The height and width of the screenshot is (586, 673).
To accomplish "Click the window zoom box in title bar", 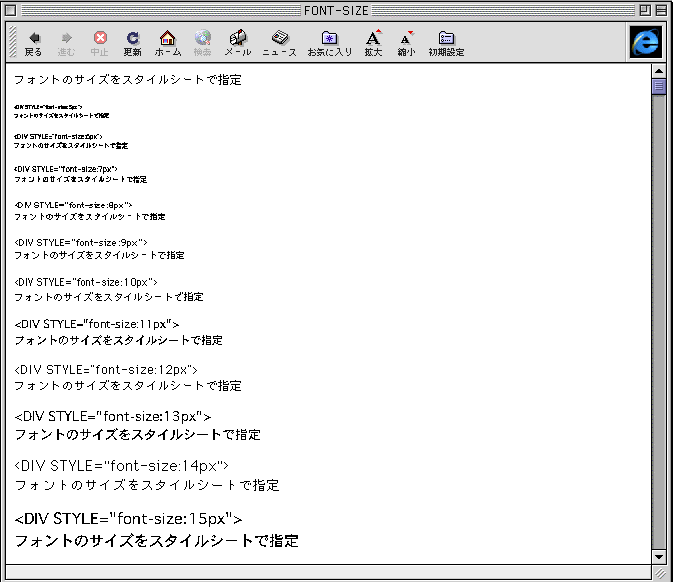I will click(x=644, y=9).
